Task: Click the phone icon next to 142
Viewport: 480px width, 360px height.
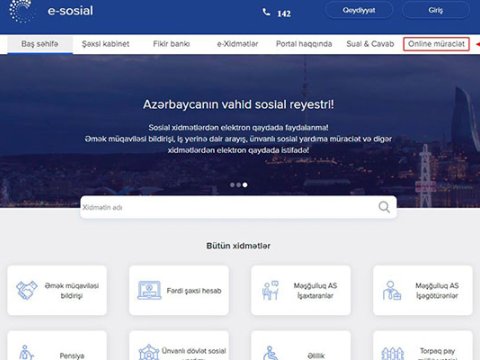Action: coord(266,13)
